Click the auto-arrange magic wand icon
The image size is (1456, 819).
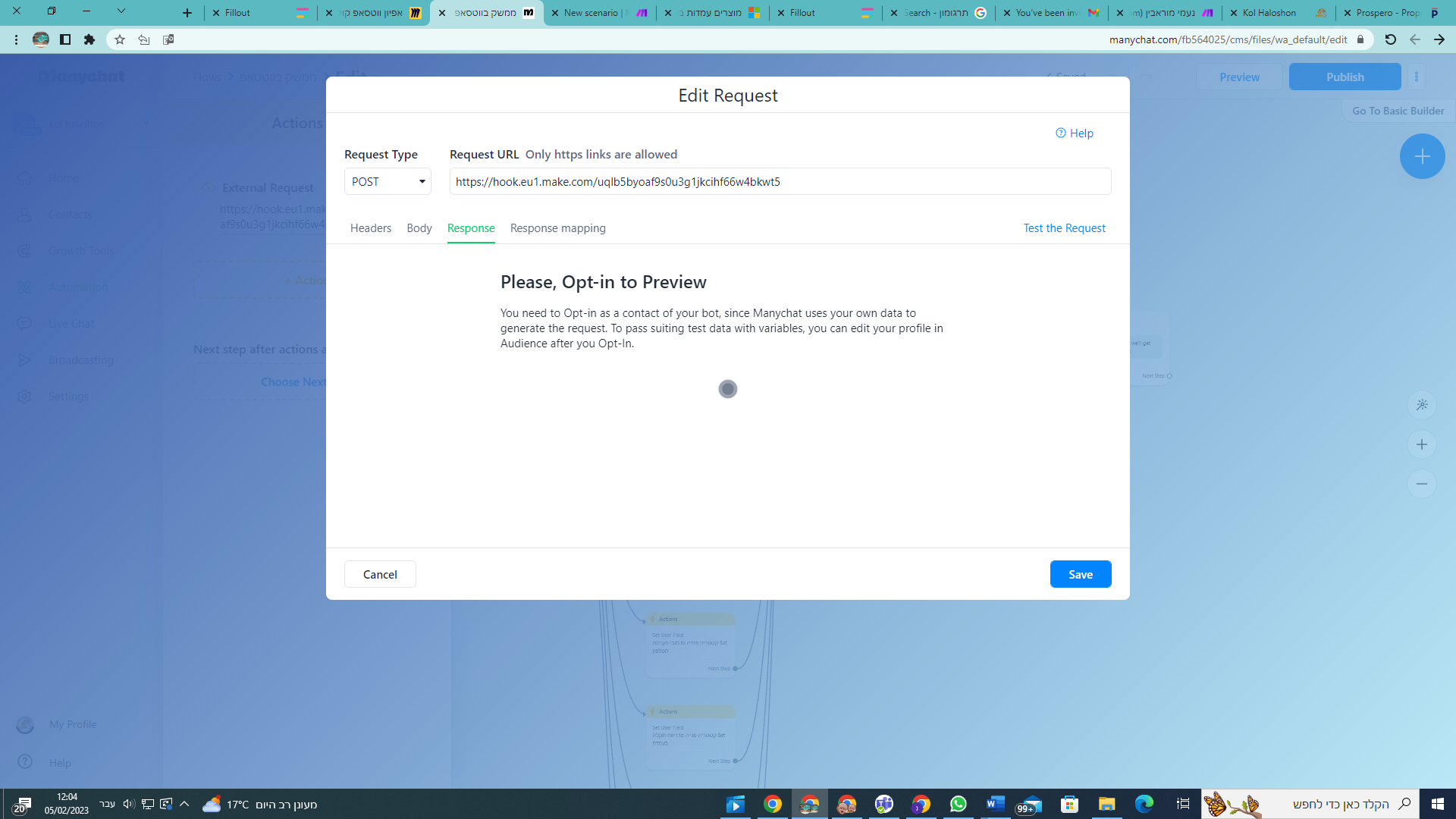tap(1422, 405)
